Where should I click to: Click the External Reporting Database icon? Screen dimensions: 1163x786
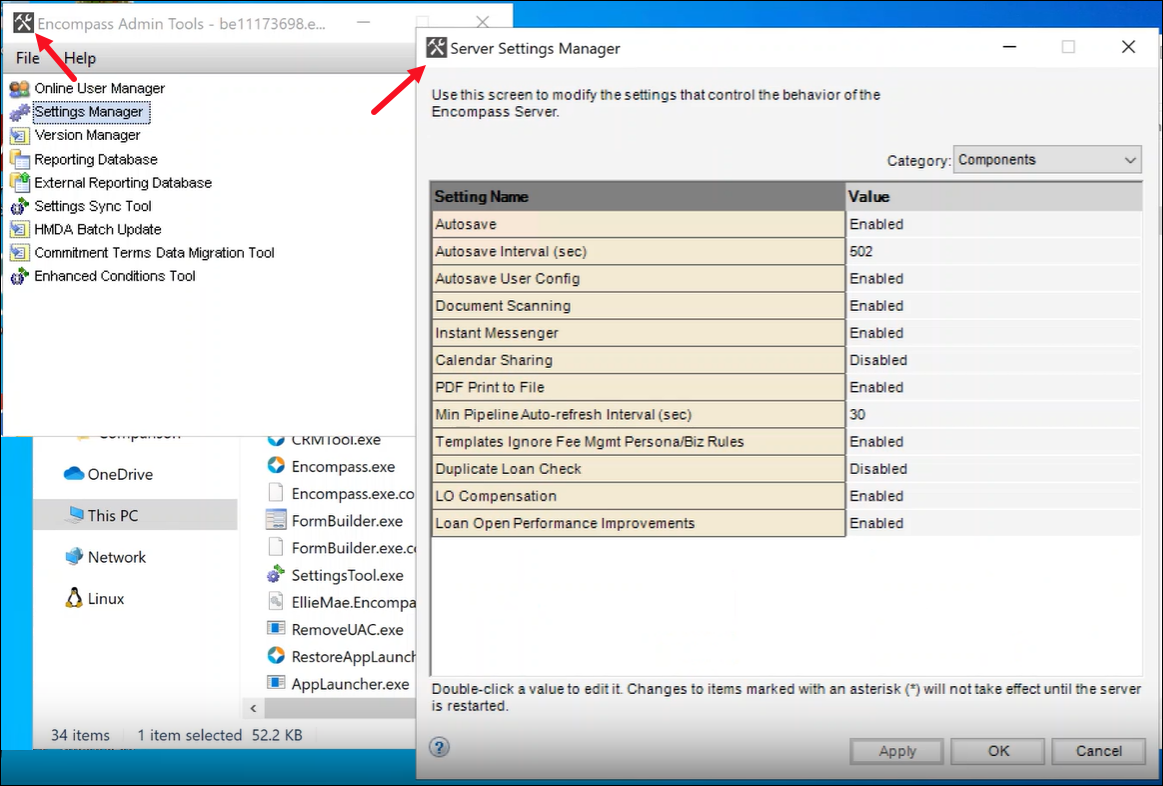(19, 182)
